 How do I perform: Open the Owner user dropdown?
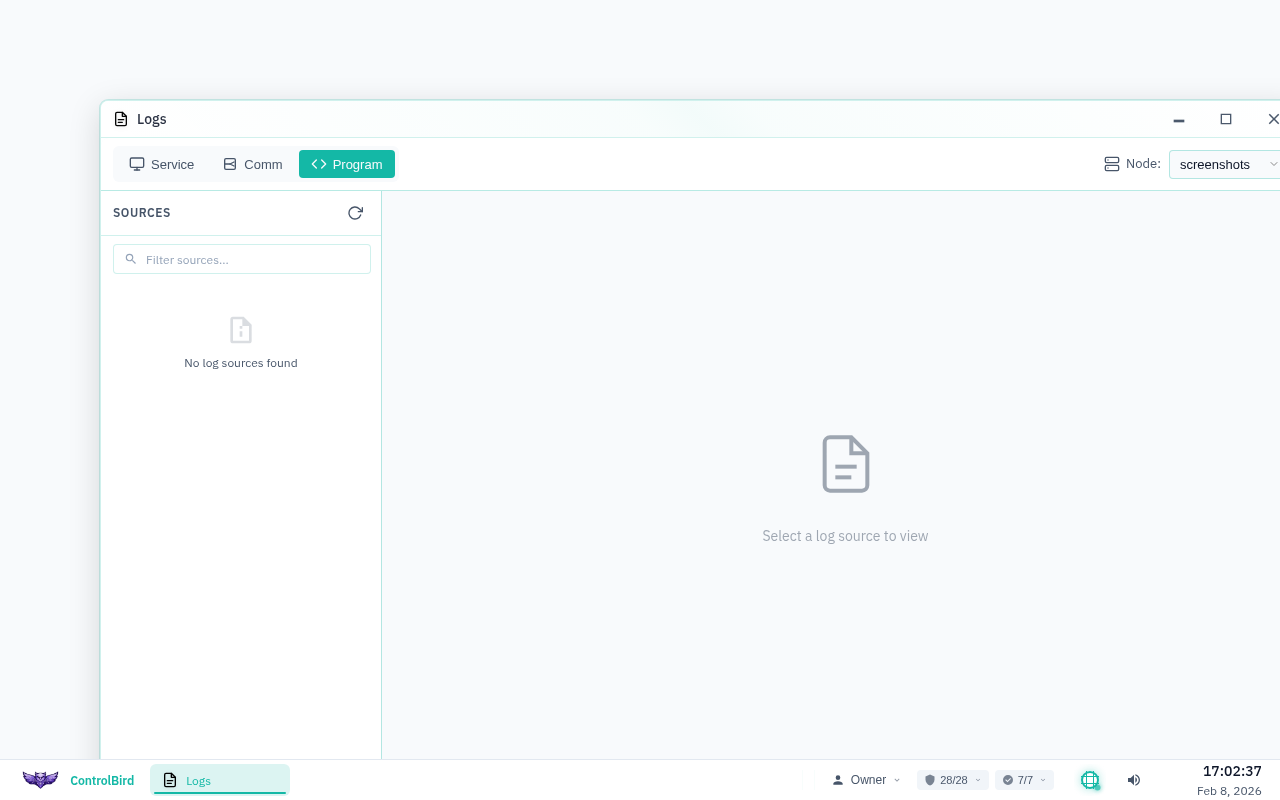click(x=866, y=780)
